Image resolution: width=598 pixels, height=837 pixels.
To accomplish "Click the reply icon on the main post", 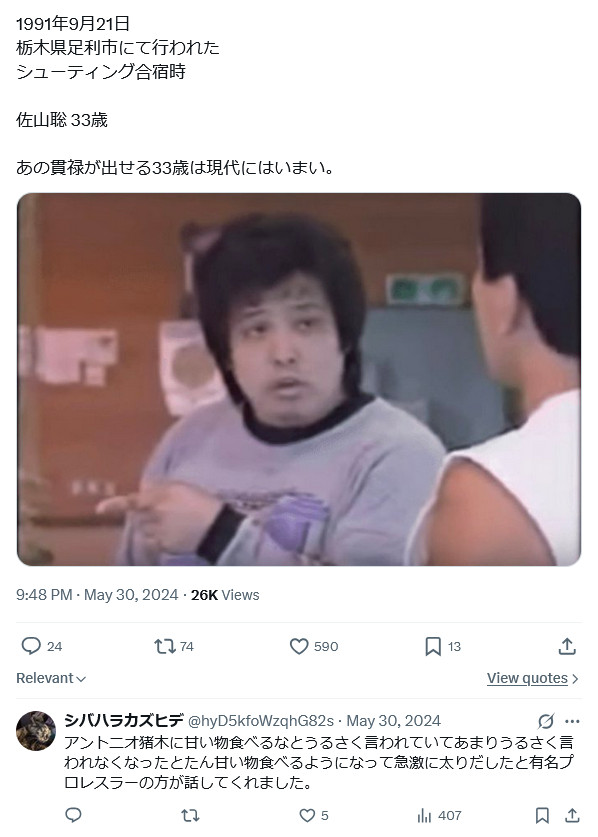I will tap(31, 646).
